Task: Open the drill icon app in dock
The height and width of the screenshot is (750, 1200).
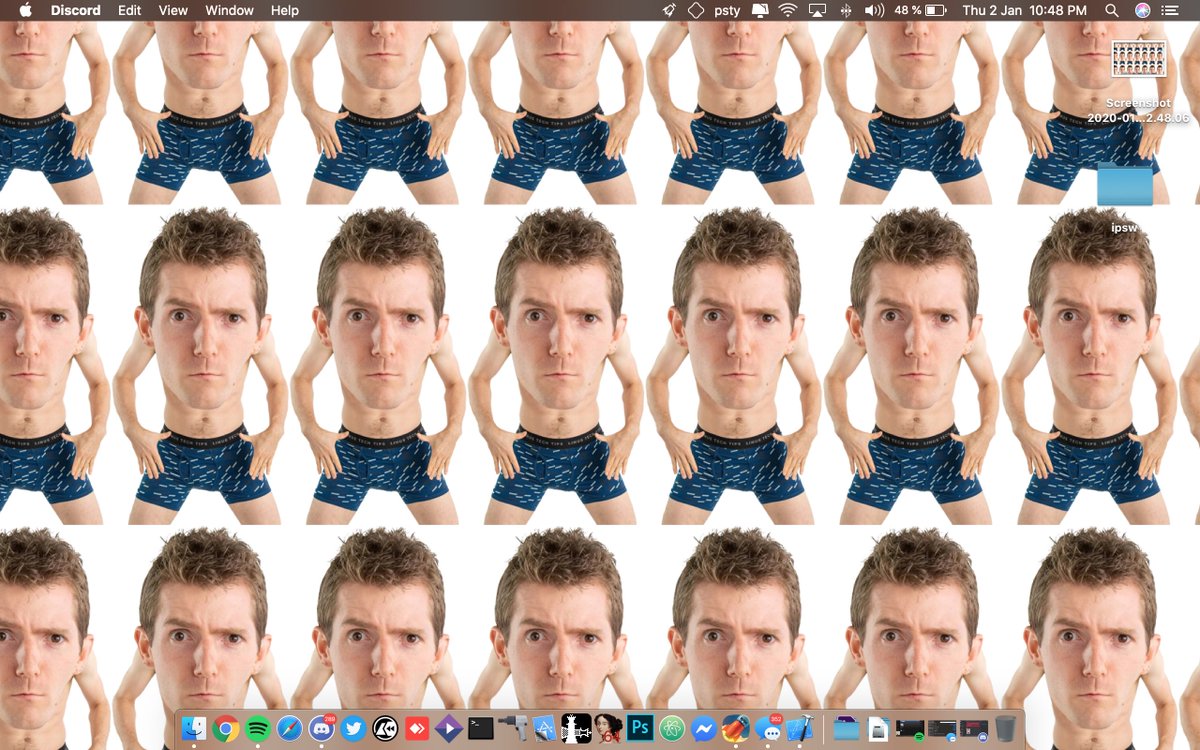Action: [x=513, y=728]
